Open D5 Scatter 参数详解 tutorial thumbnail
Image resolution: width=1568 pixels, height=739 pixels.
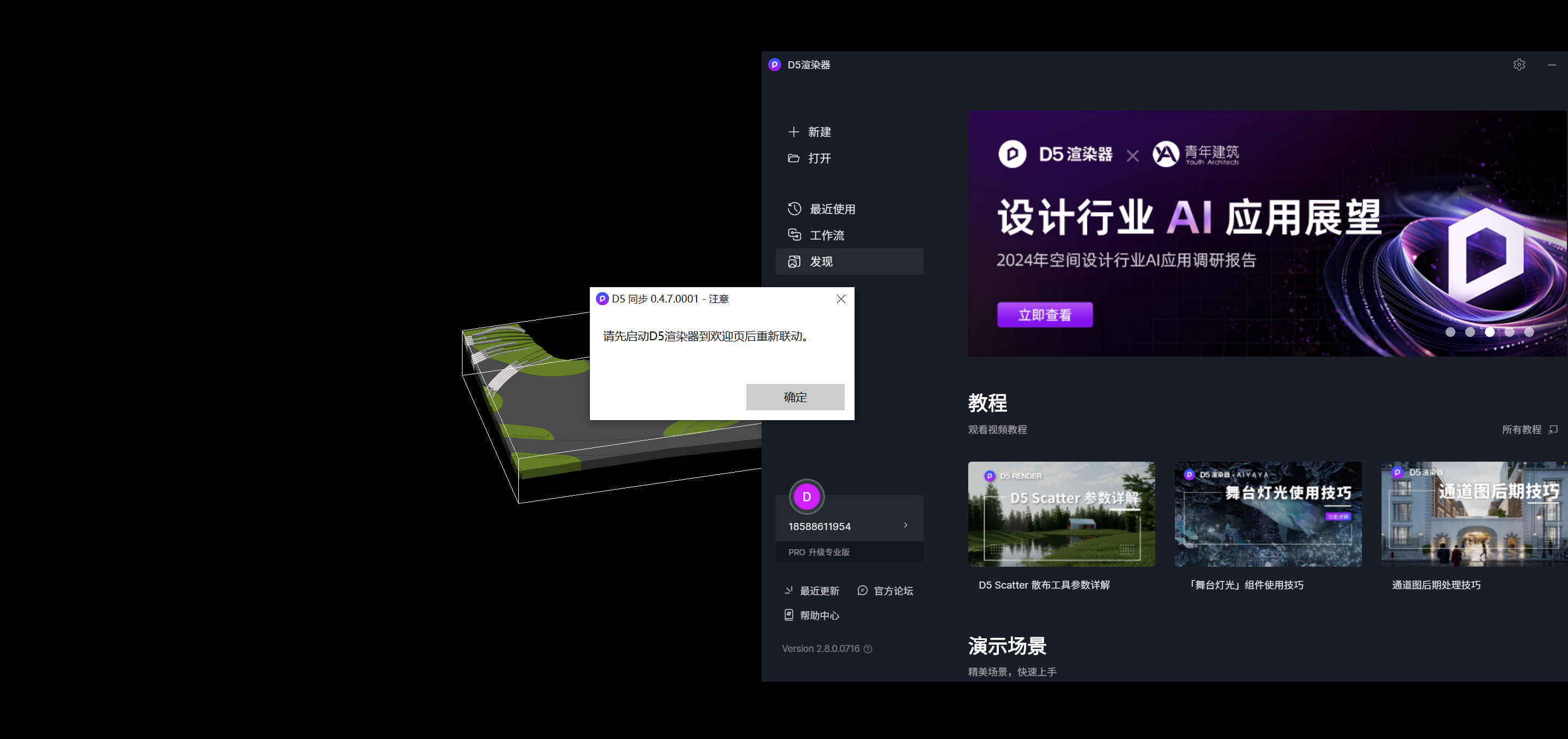[x=1061, y=514]
